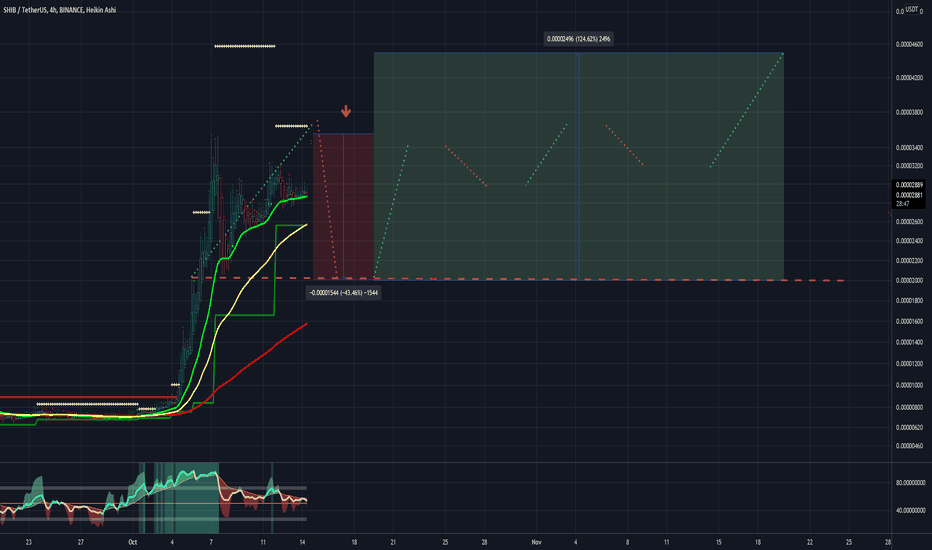
Task: Click the 23 date label on time axis
Action: [29, 542]
